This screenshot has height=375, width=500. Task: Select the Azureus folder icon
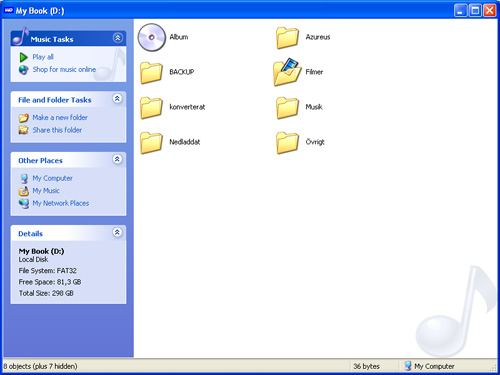tap(287, 38)
